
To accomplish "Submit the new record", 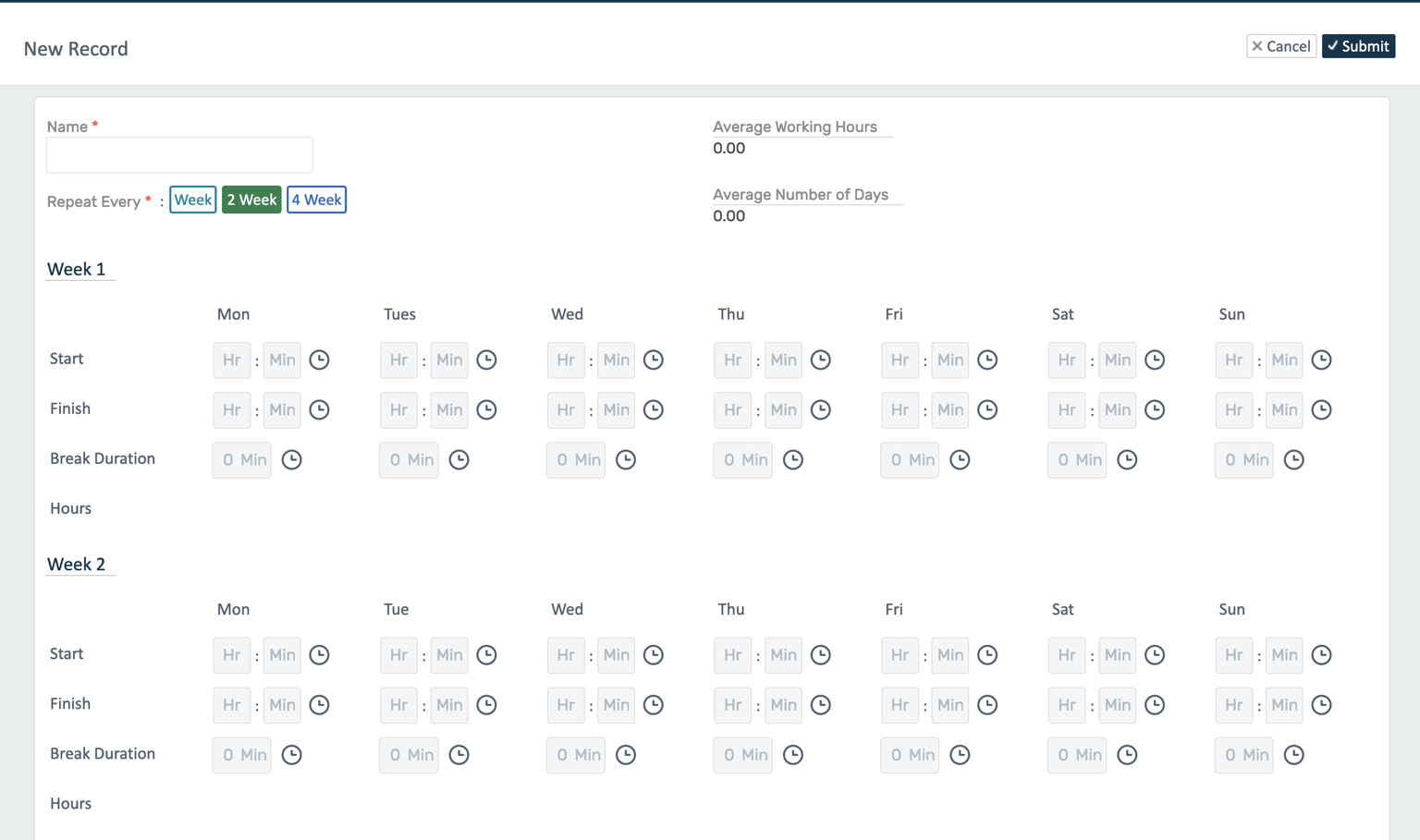I will point(1358,45).
